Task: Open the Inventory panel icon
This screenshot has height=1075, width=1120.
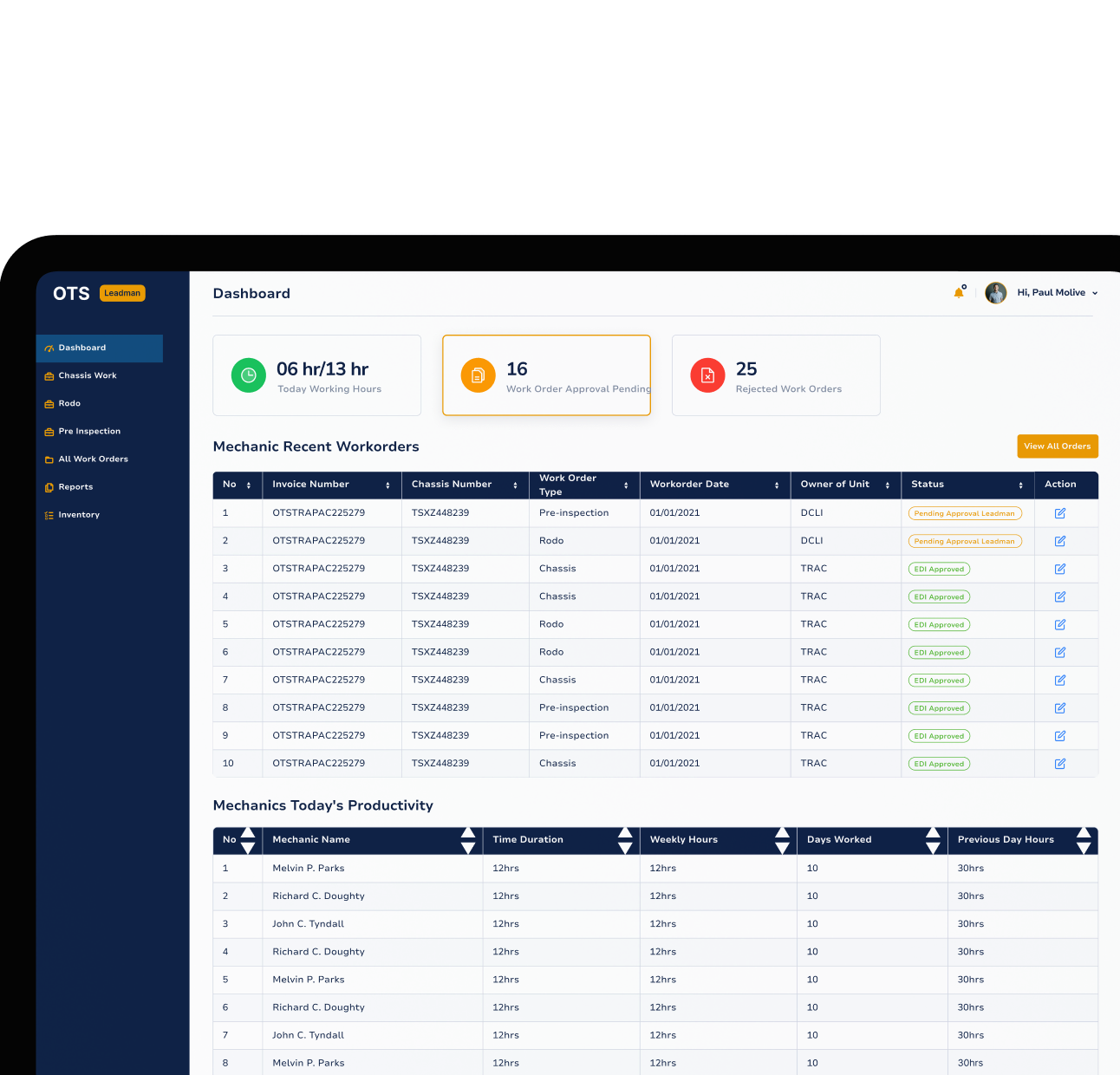Action: 49,514
